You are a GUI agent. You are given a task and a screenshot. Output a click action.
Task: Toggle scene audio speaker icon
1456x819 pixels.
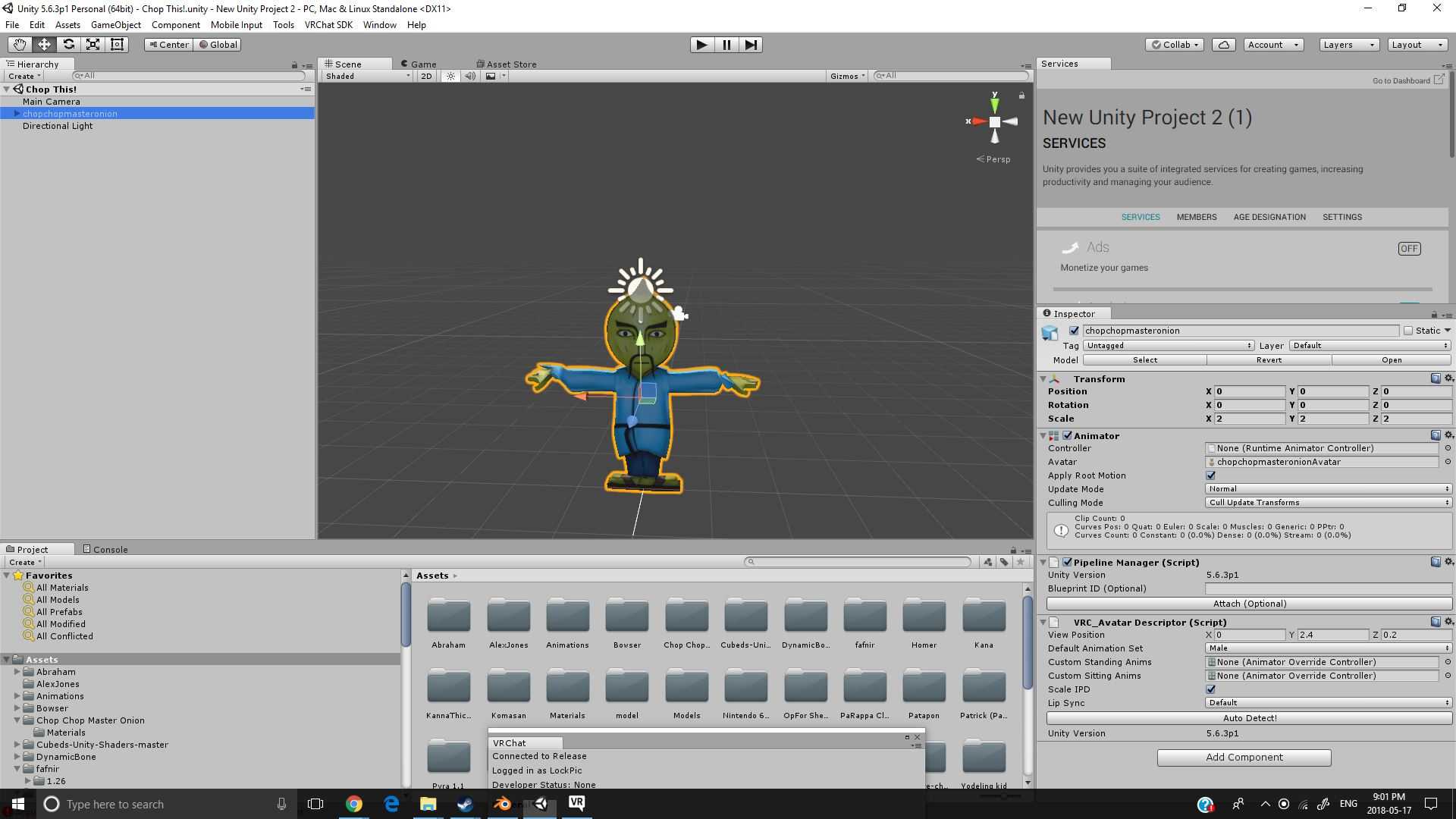pyautogui.click(x=470, y=76)
